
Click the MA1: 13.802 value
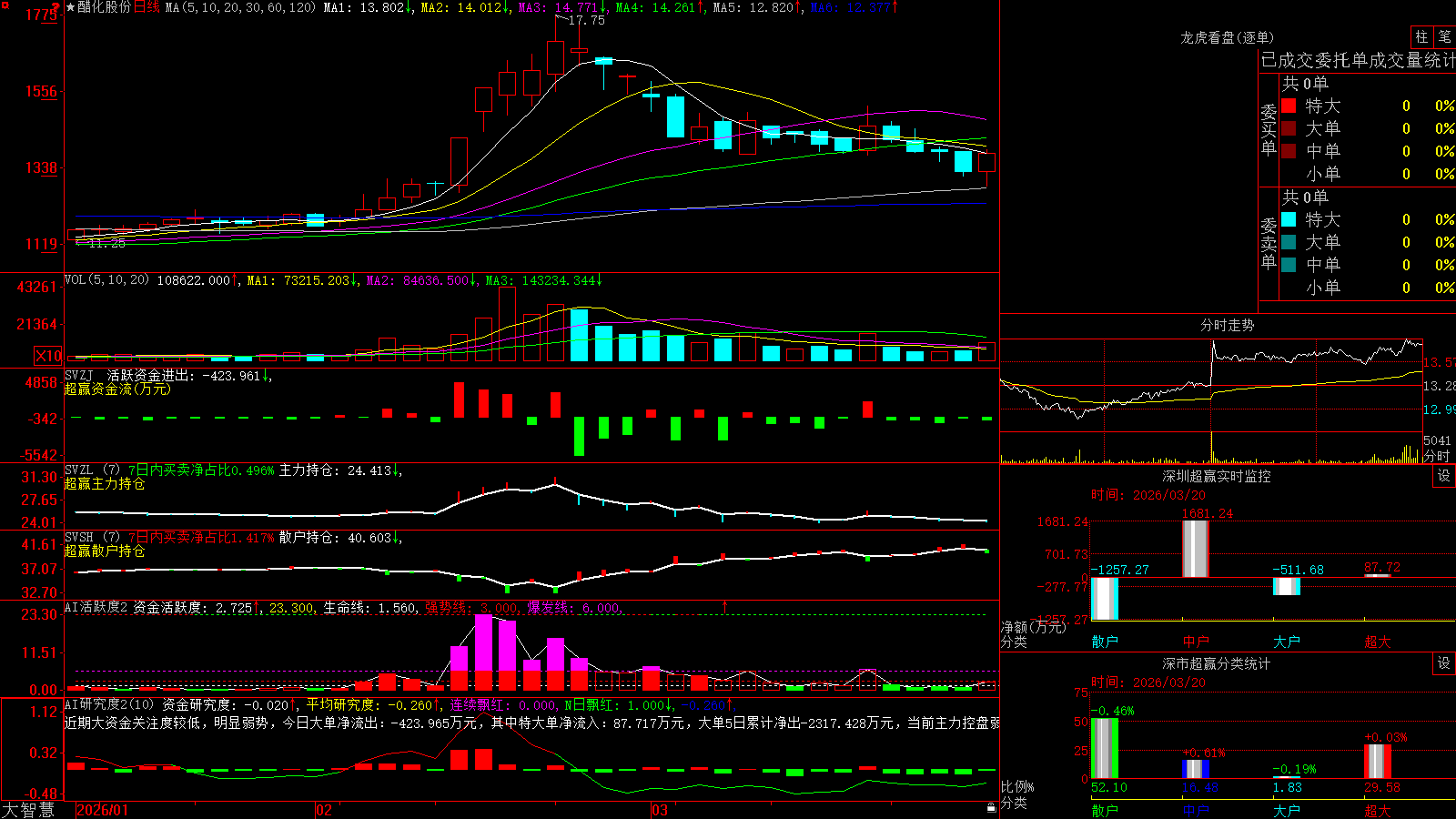coord(368,7)
